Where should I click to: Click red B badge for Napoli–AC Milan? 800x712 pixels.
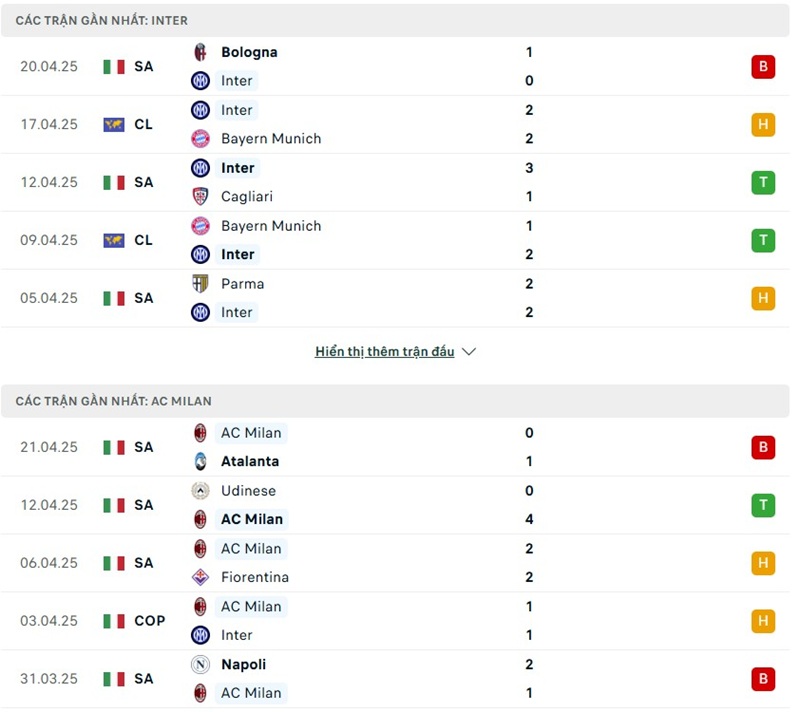(763, 679)
